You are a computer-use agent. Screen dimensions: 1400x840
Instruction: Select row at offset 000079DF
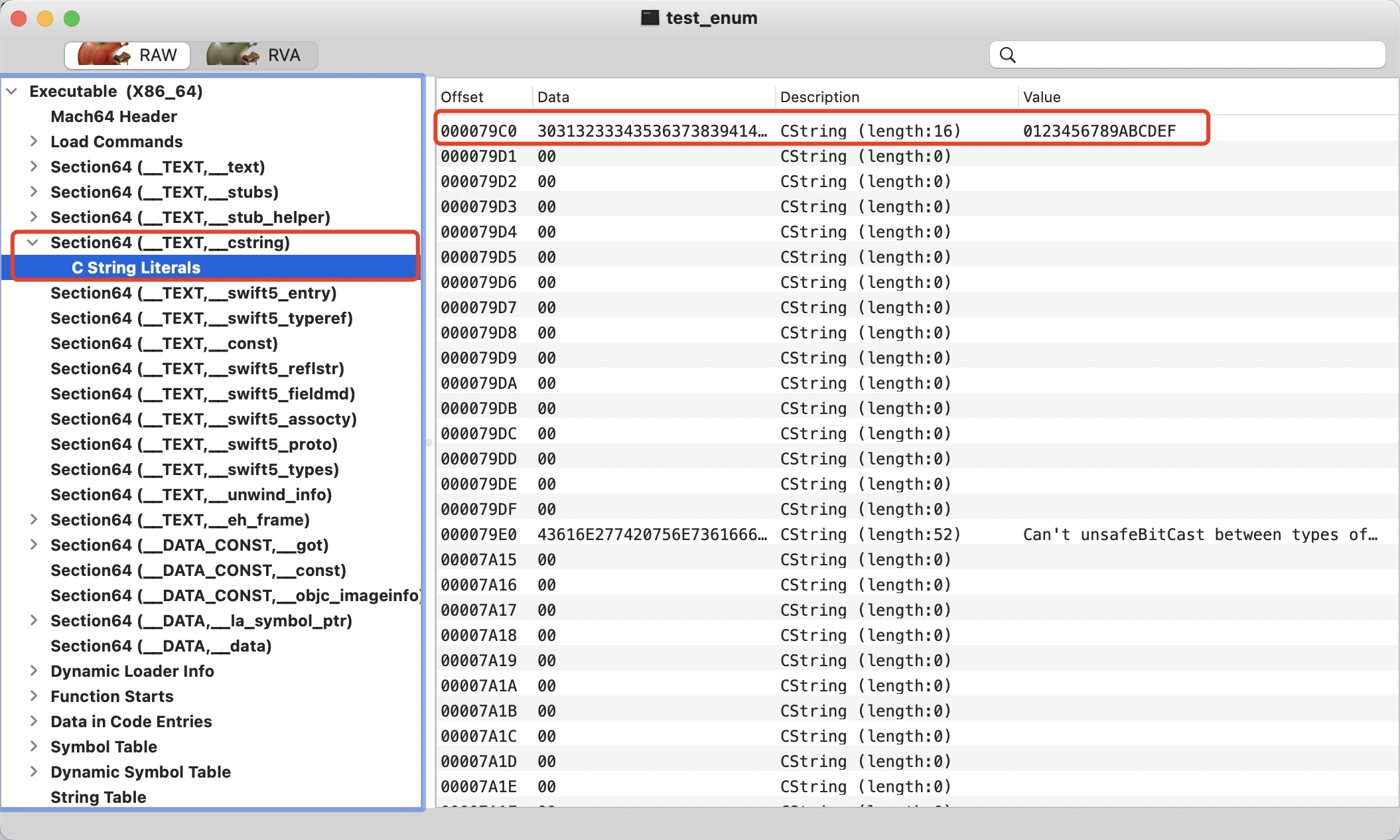(917, 510)
